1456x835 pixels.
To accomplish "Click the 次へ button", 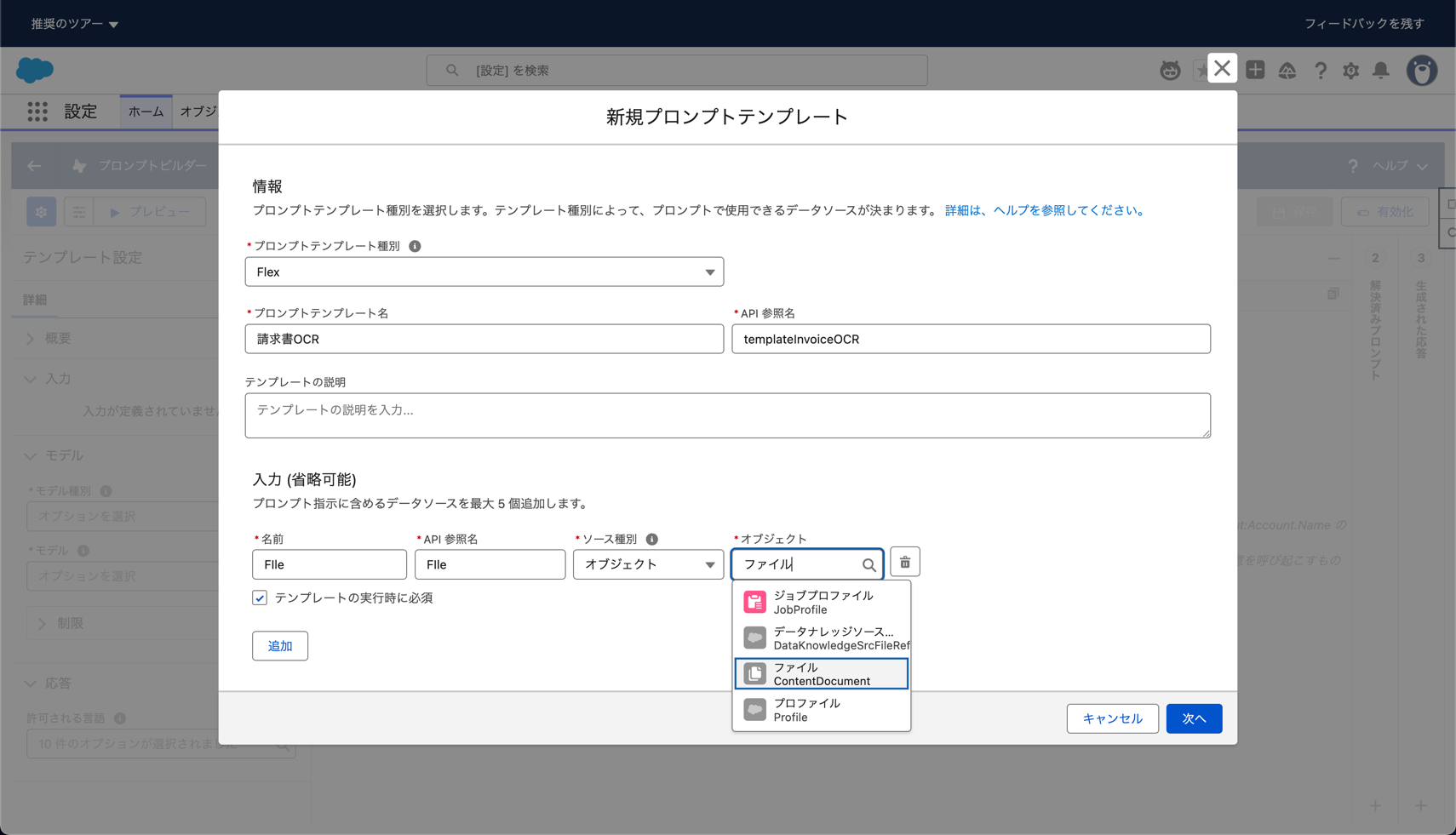I will pyautogui.click(x=1194, y=718).
